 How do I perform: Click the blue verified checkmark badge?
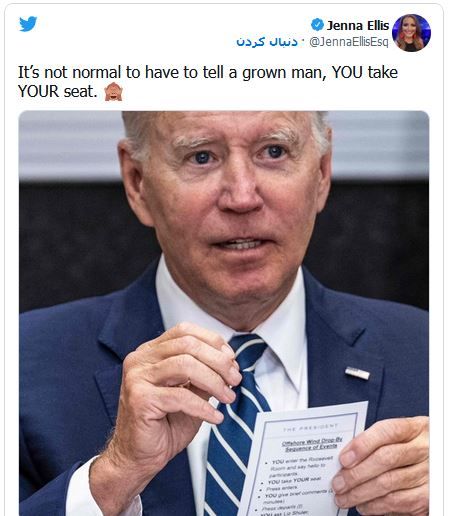317,25
